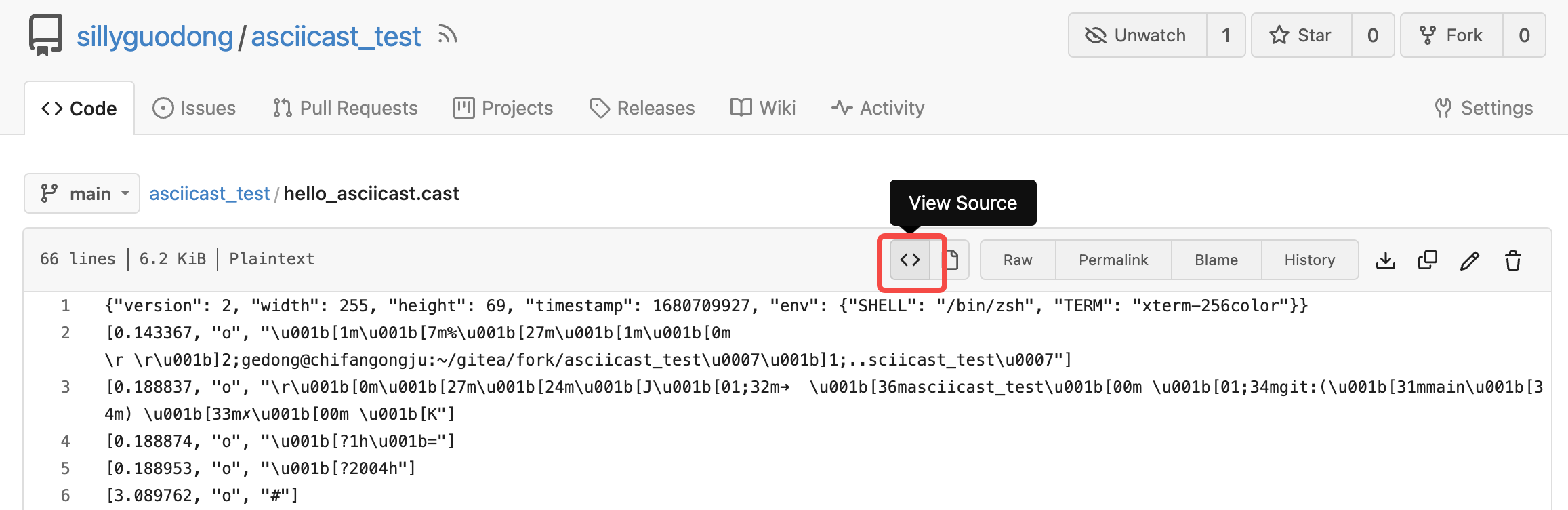Viewport: 1568px width, 510px height.
Task: Open sillyguodong user profile link
Action: pyautogui.click(x=154, y=37)
